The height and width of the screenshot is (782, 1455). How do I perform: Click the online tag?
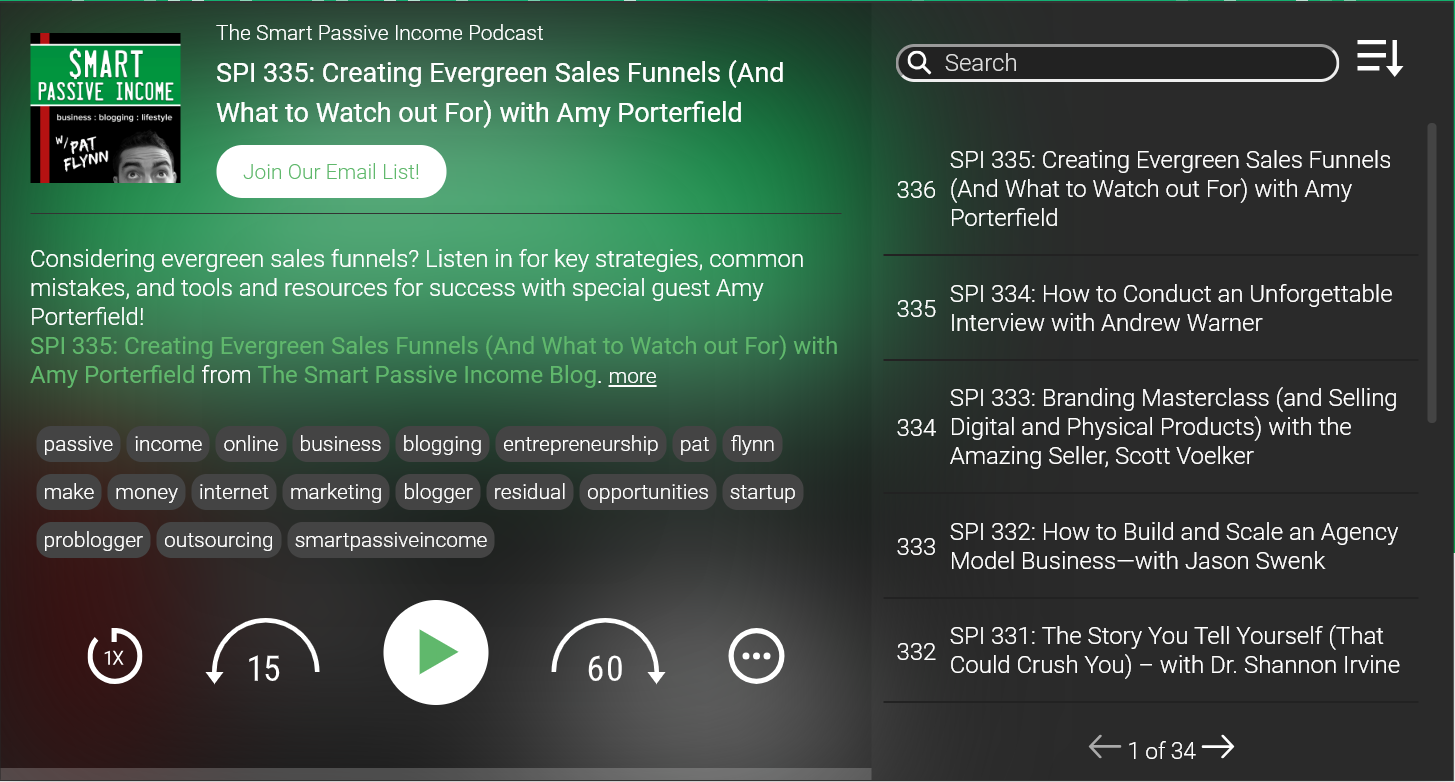point(251,444)
